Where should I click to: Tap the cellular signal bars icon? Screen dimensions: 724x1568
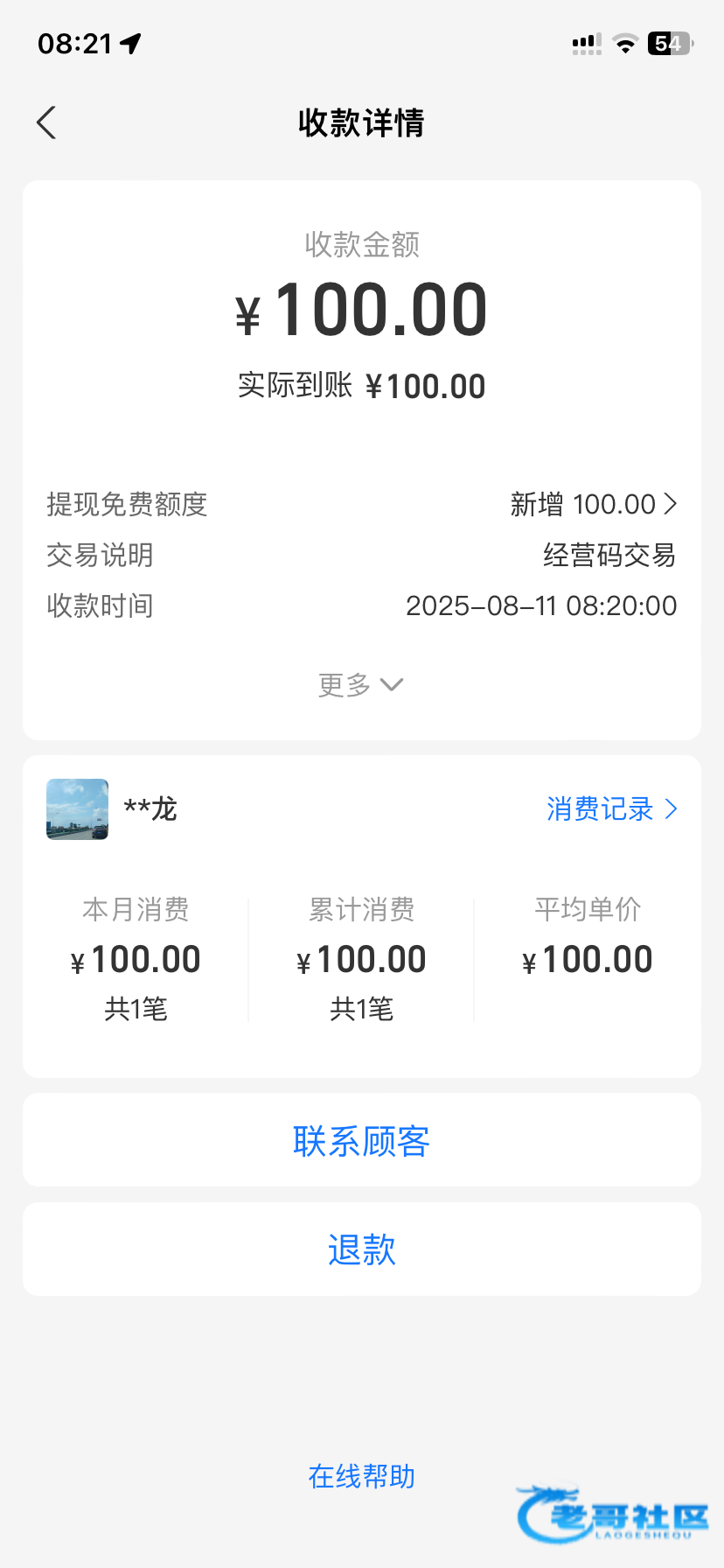[x=586, y=44]
